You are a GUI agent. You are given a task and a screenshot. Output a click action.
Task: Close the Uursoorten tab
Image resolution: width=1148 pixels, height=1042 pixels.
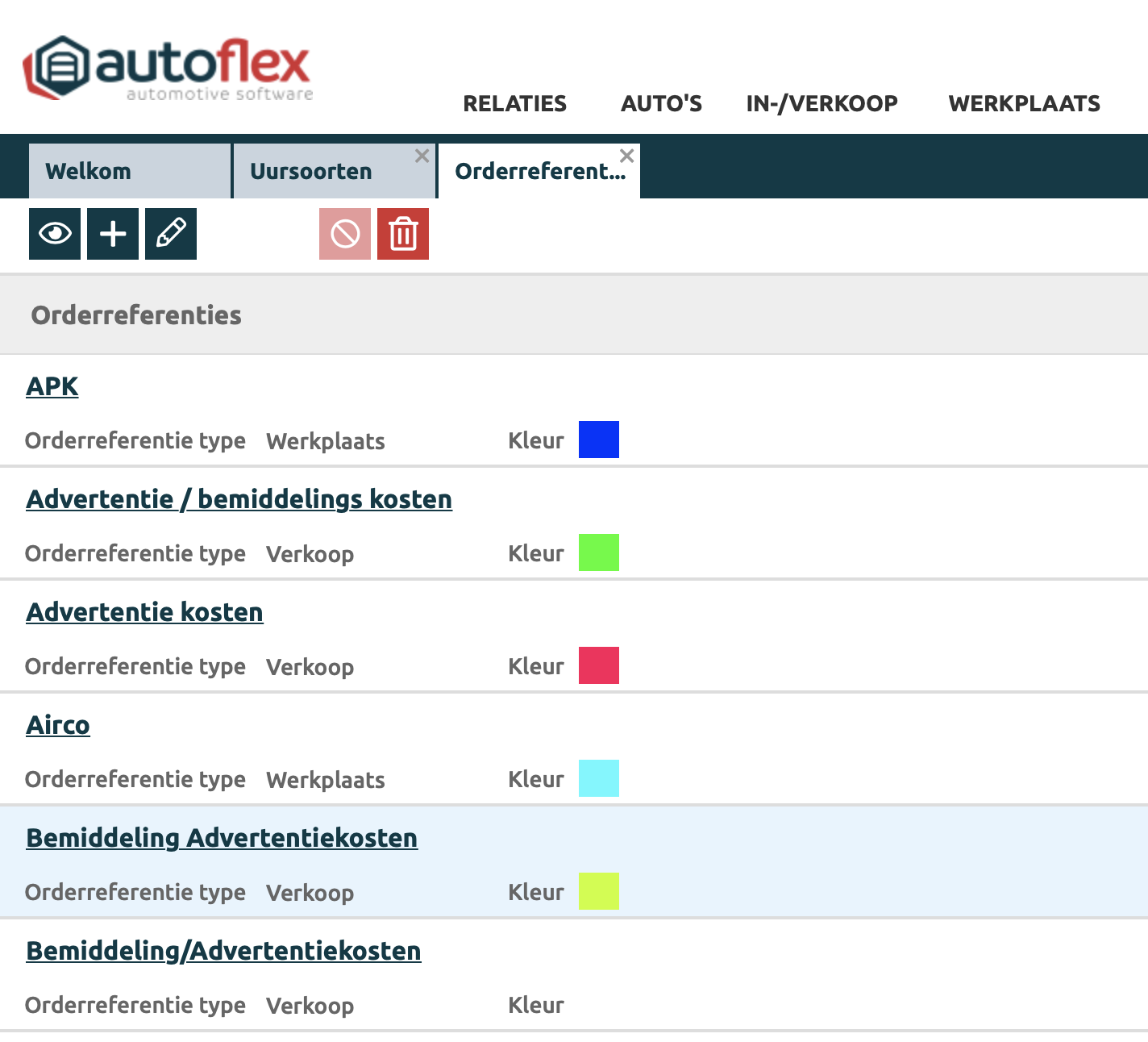click(x=422, y=156)
